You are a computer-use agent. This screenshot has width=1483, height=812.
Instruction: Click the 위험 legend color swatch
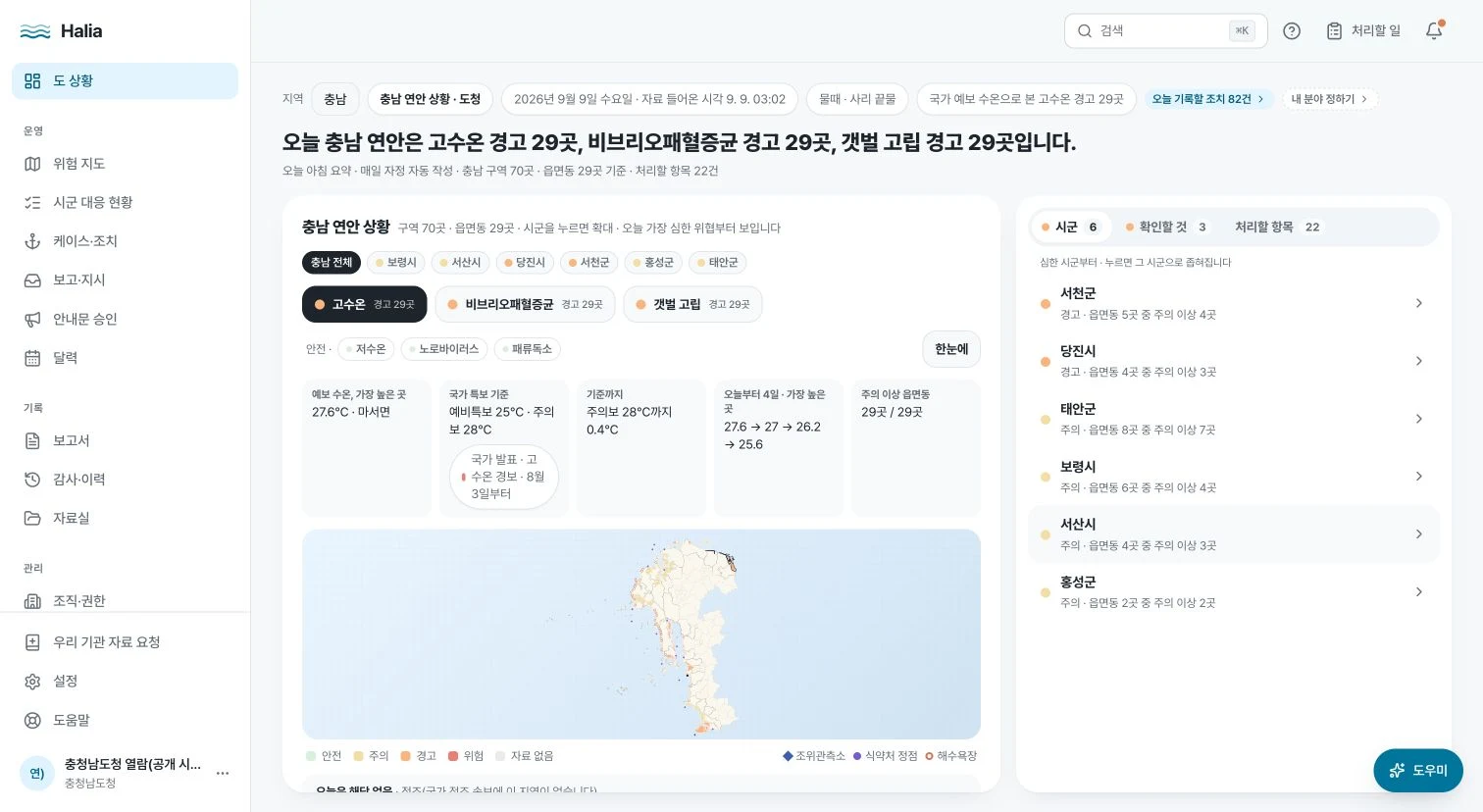click(453, 756)
